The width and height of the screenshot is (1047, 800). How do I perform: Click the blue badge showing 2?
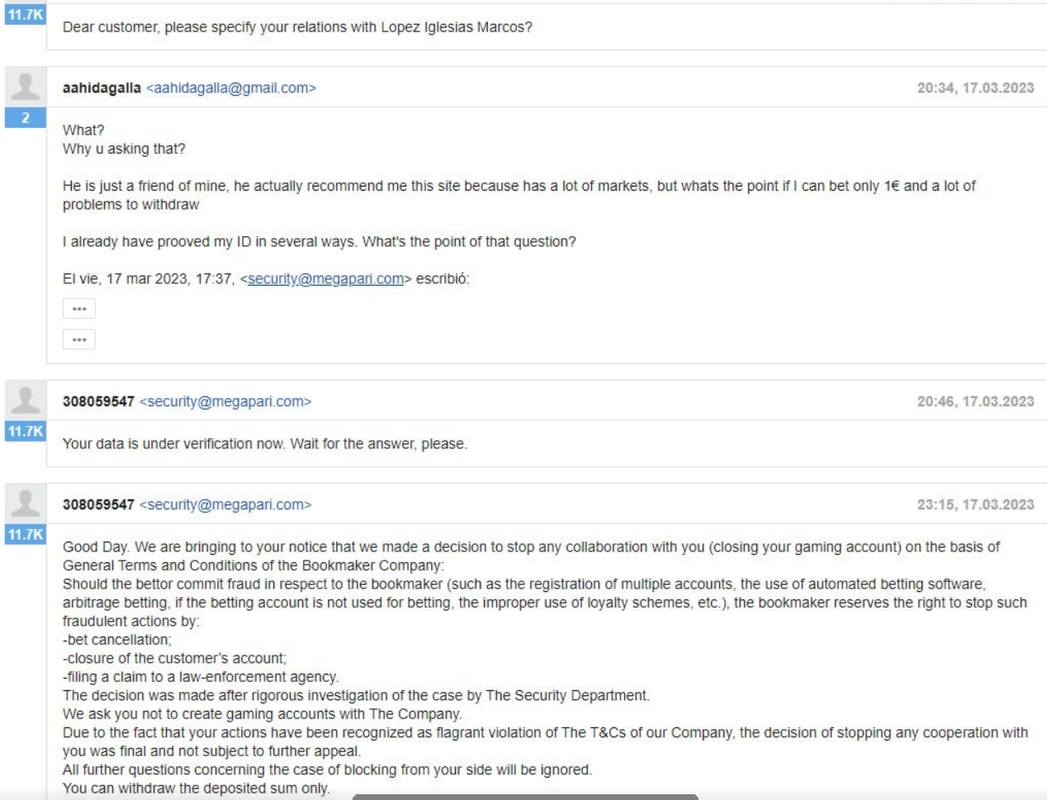click(x=25, y=118)
